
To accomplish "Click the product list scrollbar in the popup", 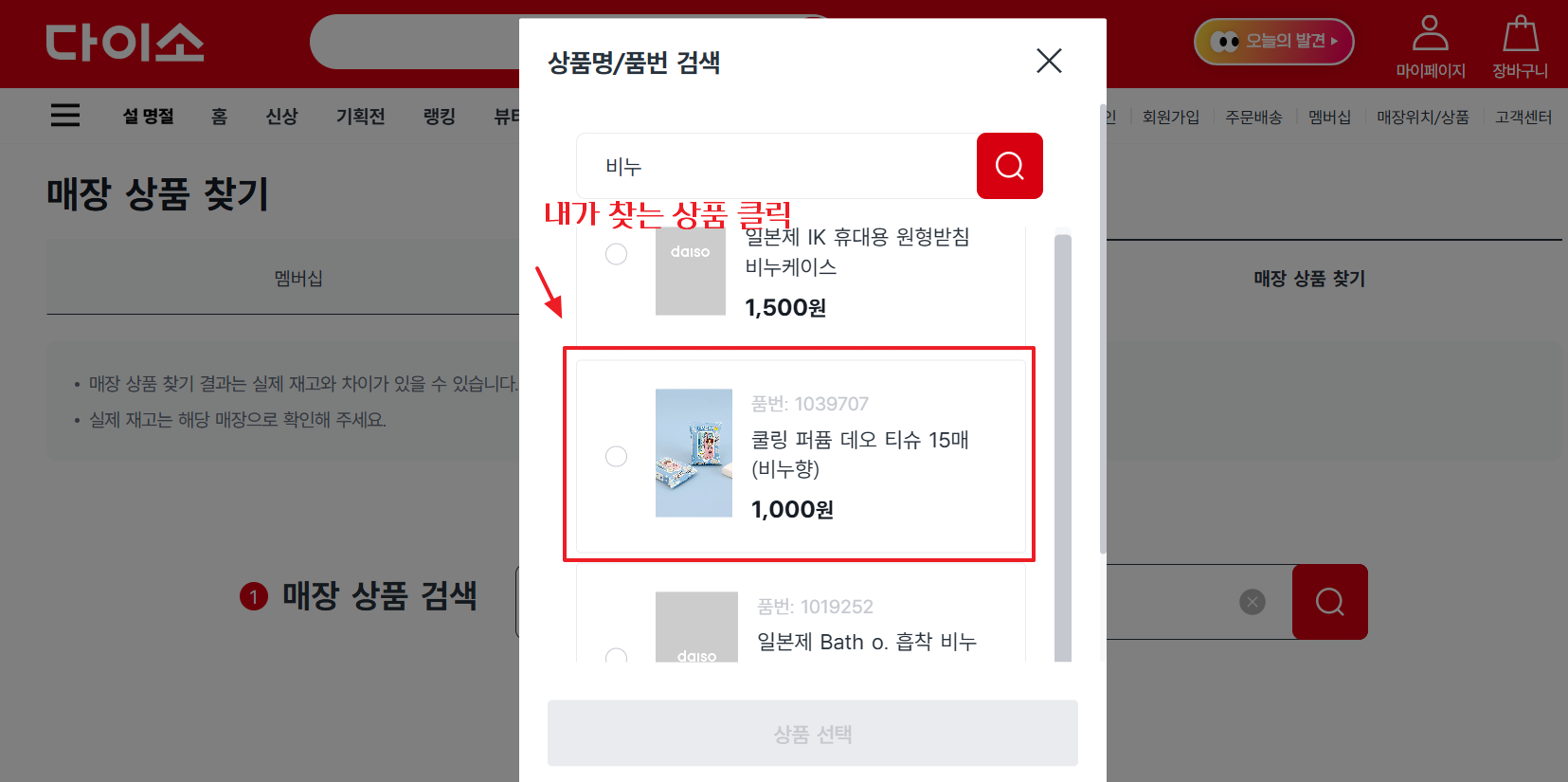I will coord(1063,446).
